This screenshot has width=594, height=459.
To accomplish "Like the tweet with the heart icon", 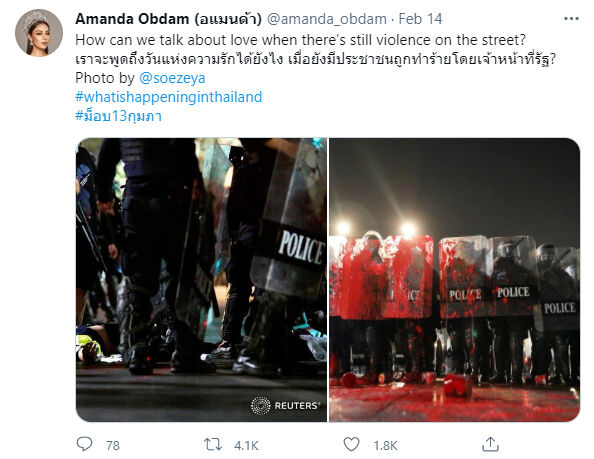I will coord(351,444).
